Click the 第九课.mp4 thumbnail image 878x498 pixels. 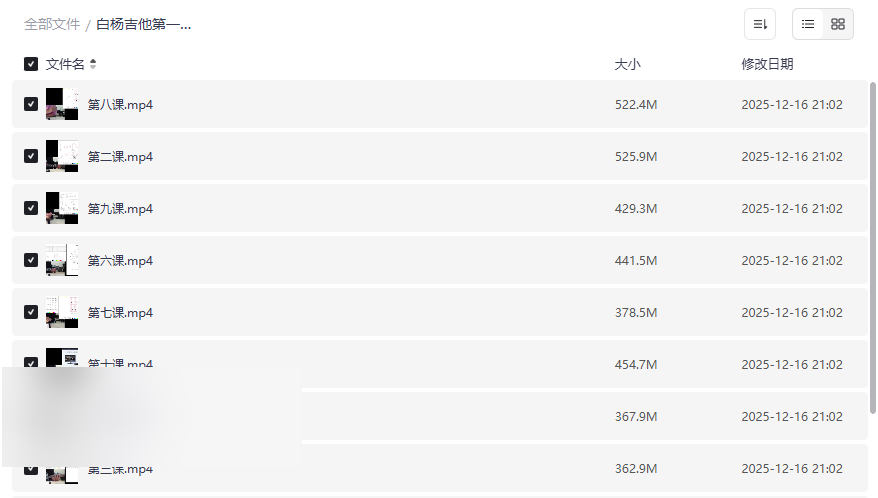[62, 208]
